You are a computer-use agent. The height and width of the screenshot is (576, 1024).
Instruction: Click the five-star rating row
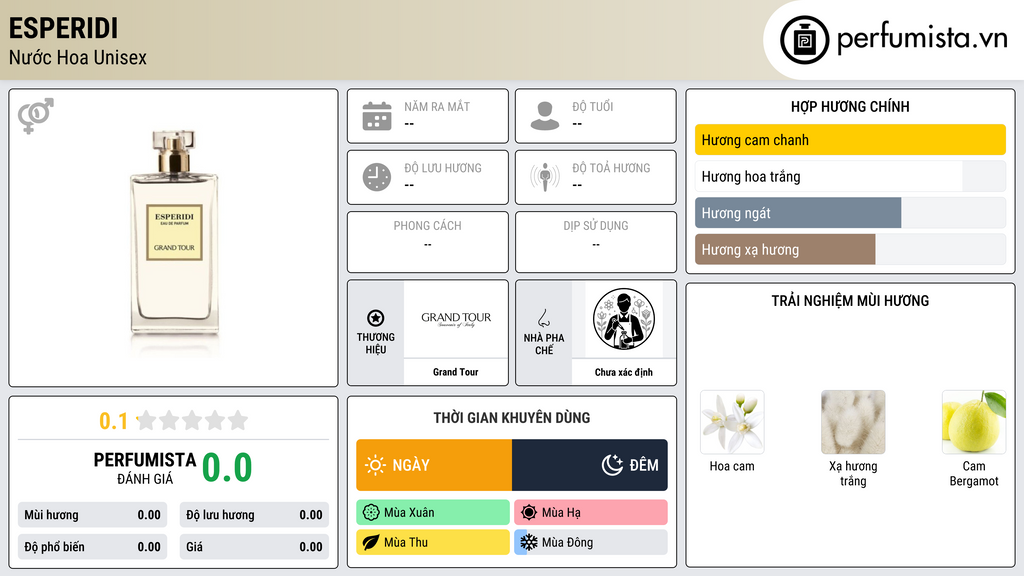(x=192, y=420)
